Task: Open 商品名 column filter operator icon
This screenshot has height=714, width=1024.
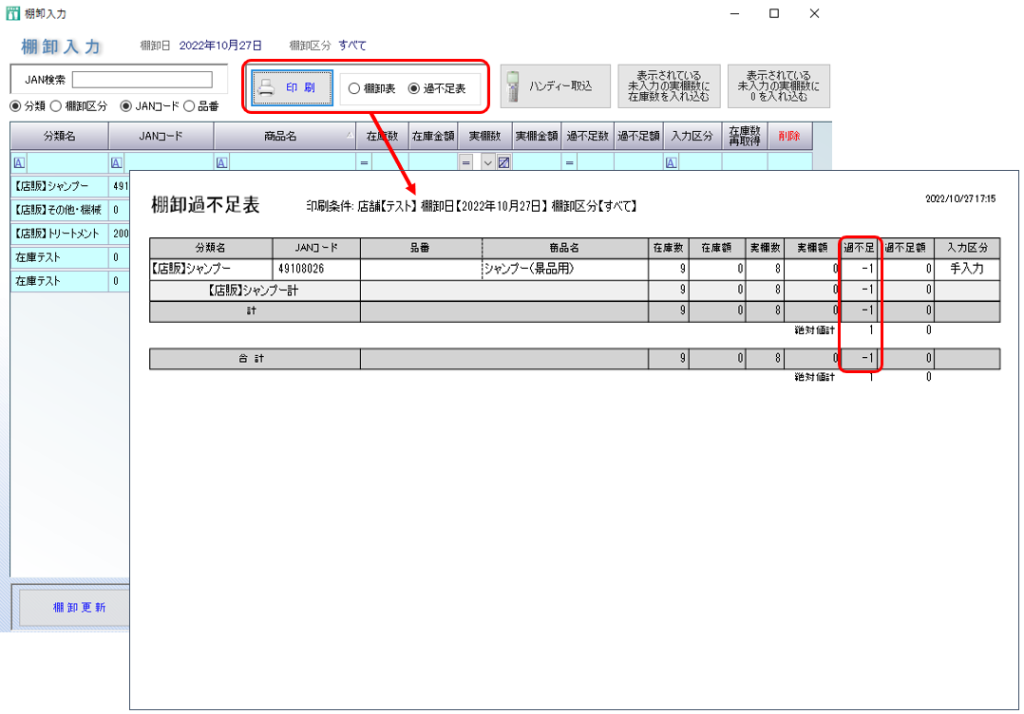Action: coord(222,163)
